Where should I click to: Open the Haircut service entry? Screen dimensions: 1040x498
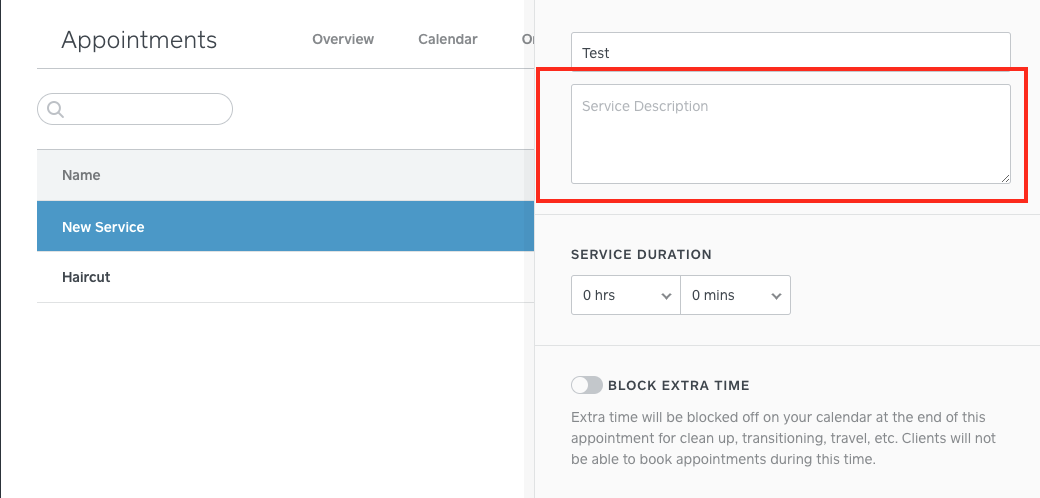[86, 277]
